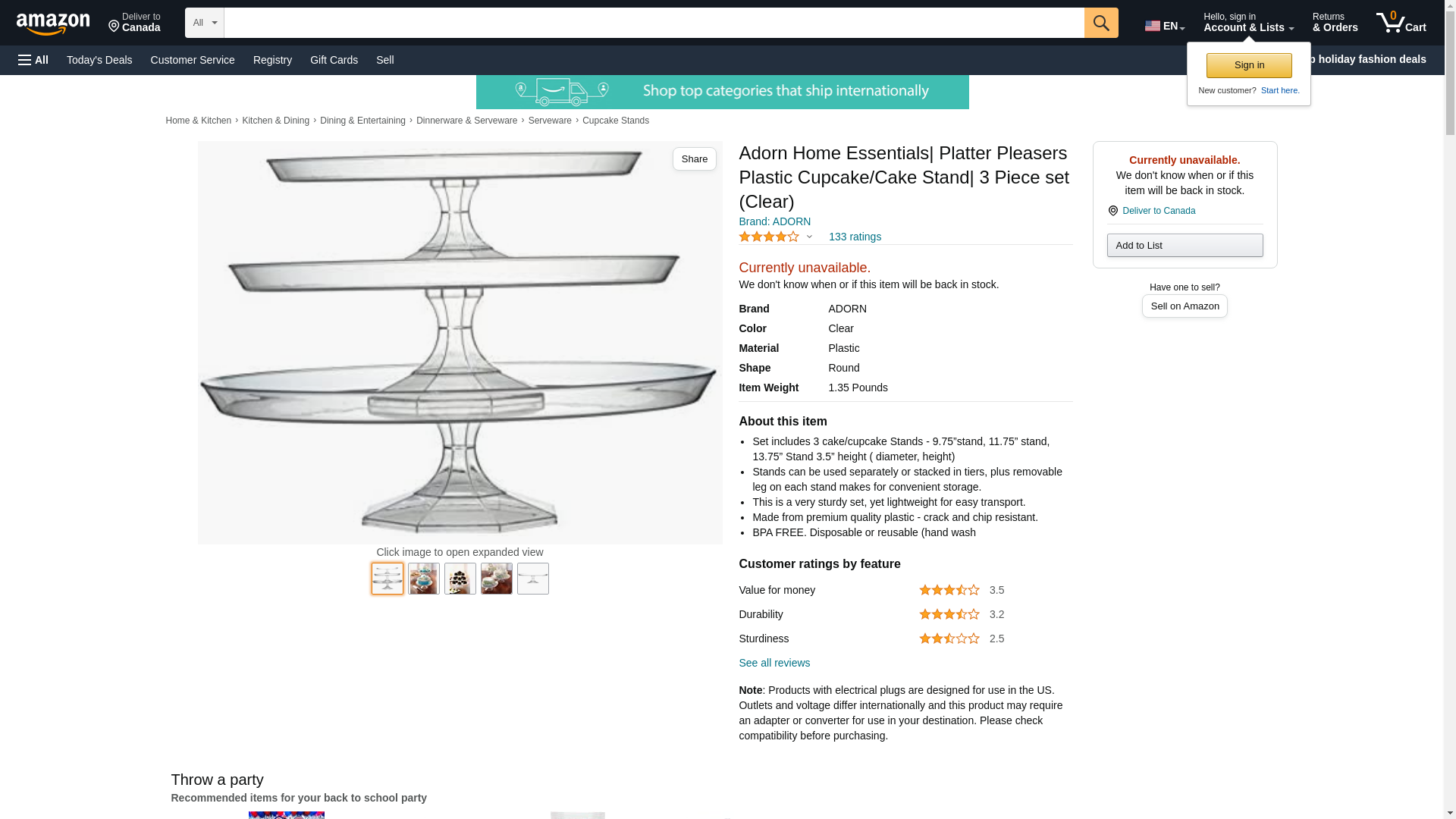This screenshot has height=819, width=1456.
Task: Click the international shipping banner
Action: coord(722,92)
